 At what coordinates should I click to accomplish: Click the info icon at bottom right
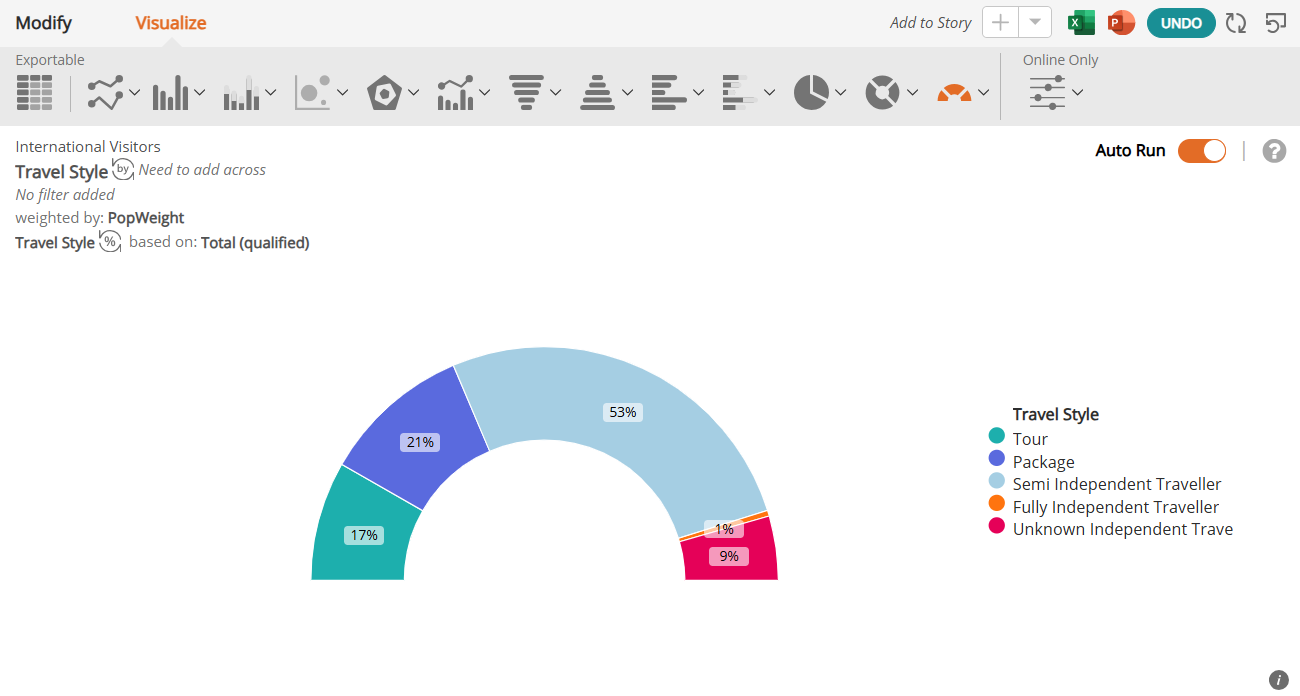(1279, 680)
